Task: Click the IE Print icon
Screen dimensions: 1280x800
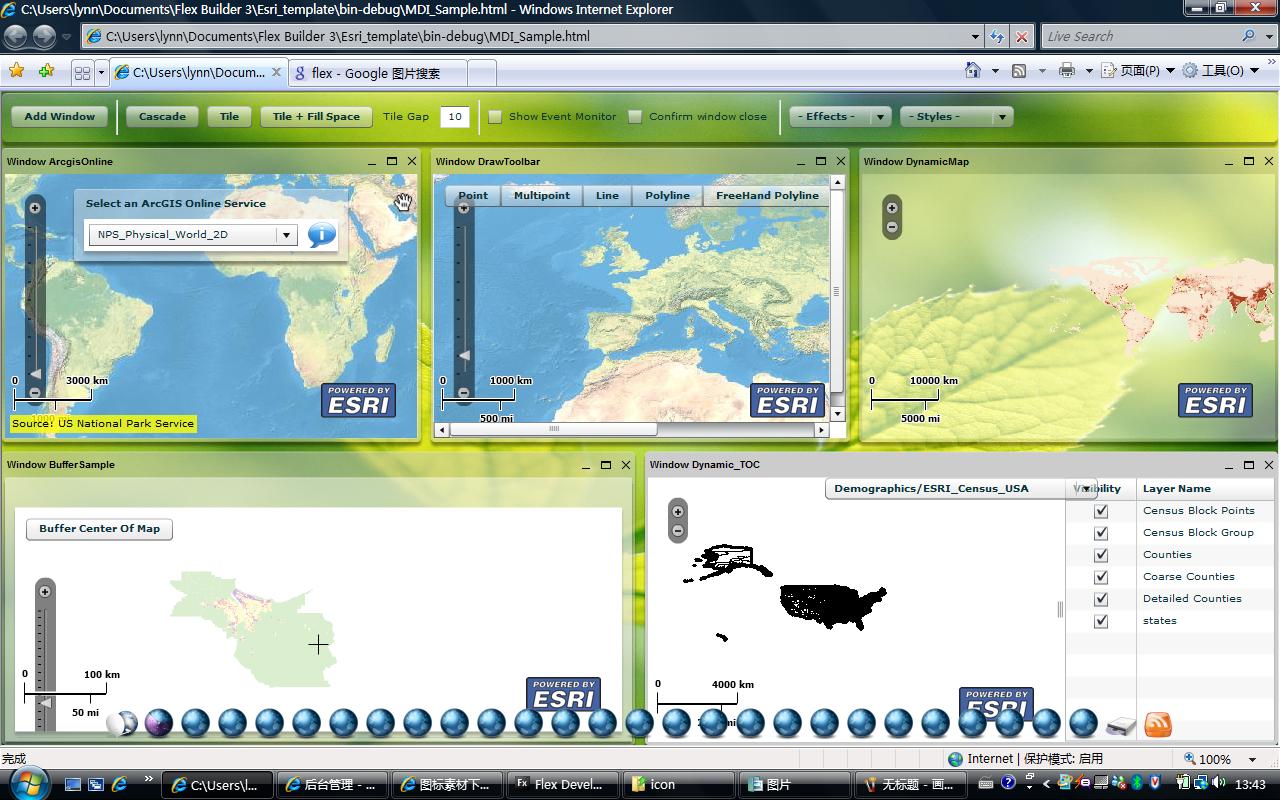Action: (x=1067, y=71)
